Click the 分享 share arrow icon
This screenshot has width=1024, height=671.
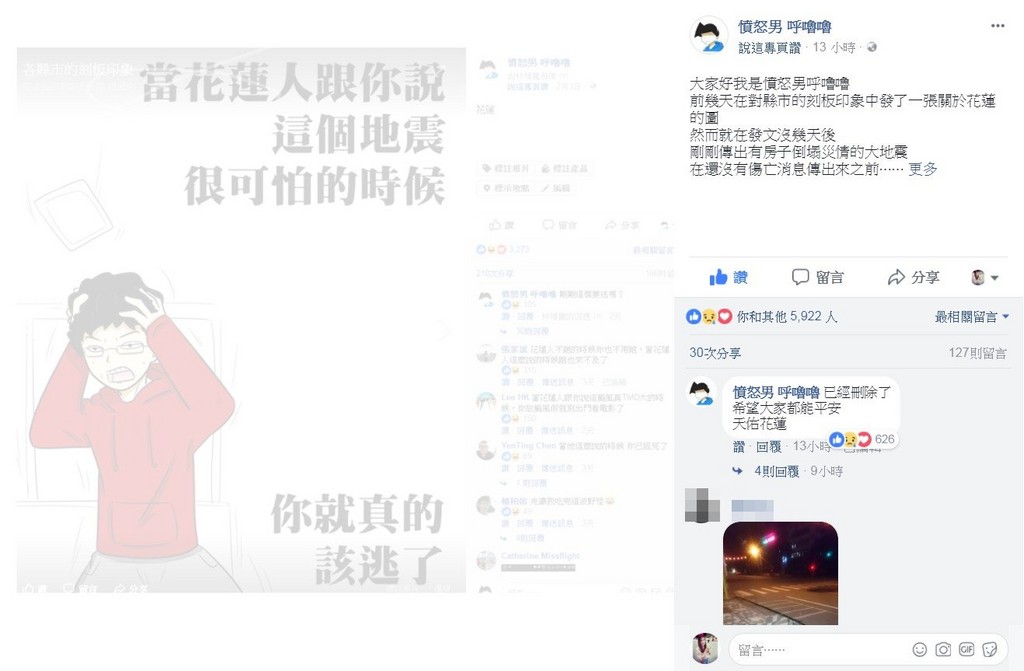[x=896, y=277]
